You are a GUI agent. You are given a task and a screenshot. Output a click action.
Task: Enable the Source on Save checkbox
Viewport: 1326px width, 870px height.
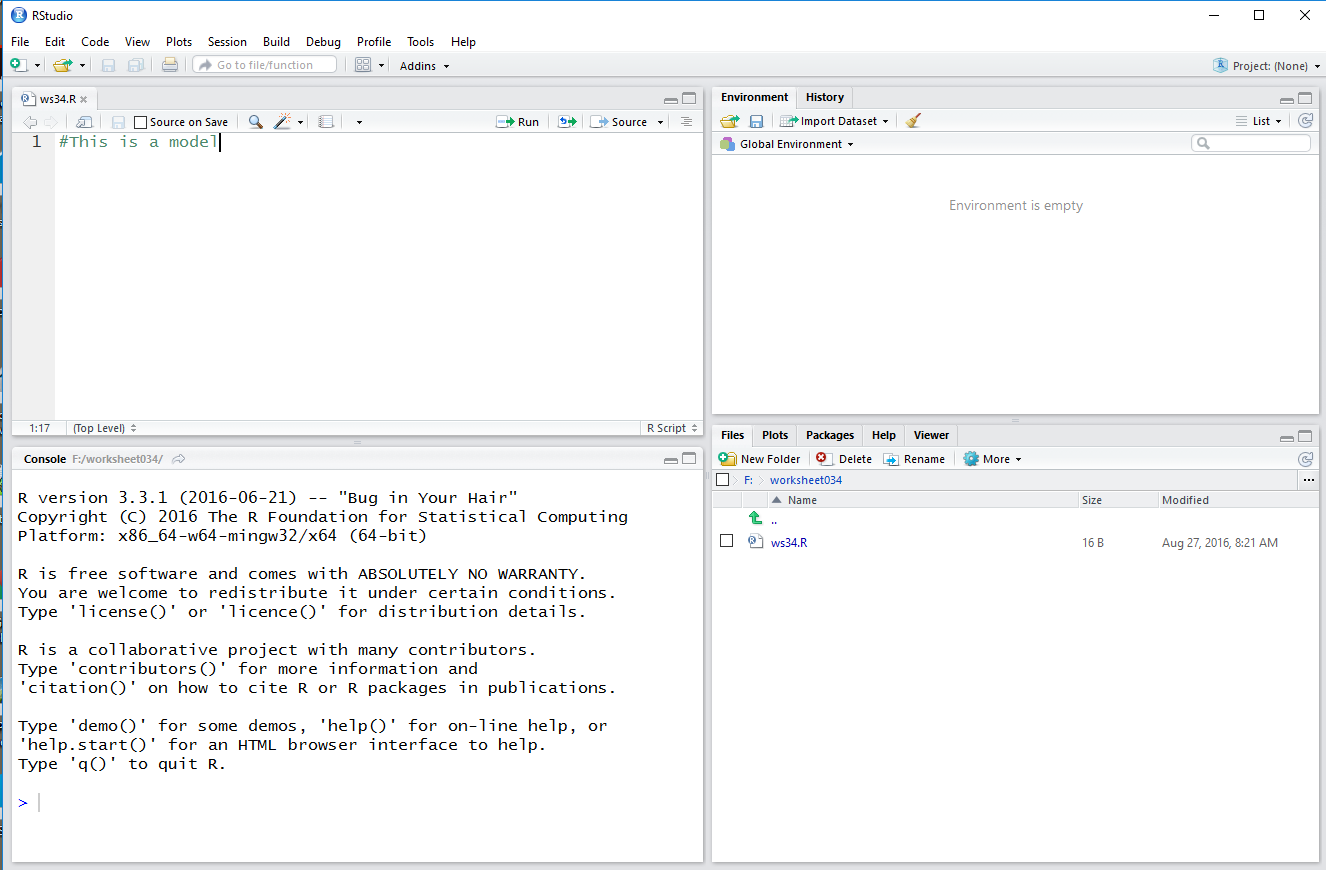pos(140,122)
